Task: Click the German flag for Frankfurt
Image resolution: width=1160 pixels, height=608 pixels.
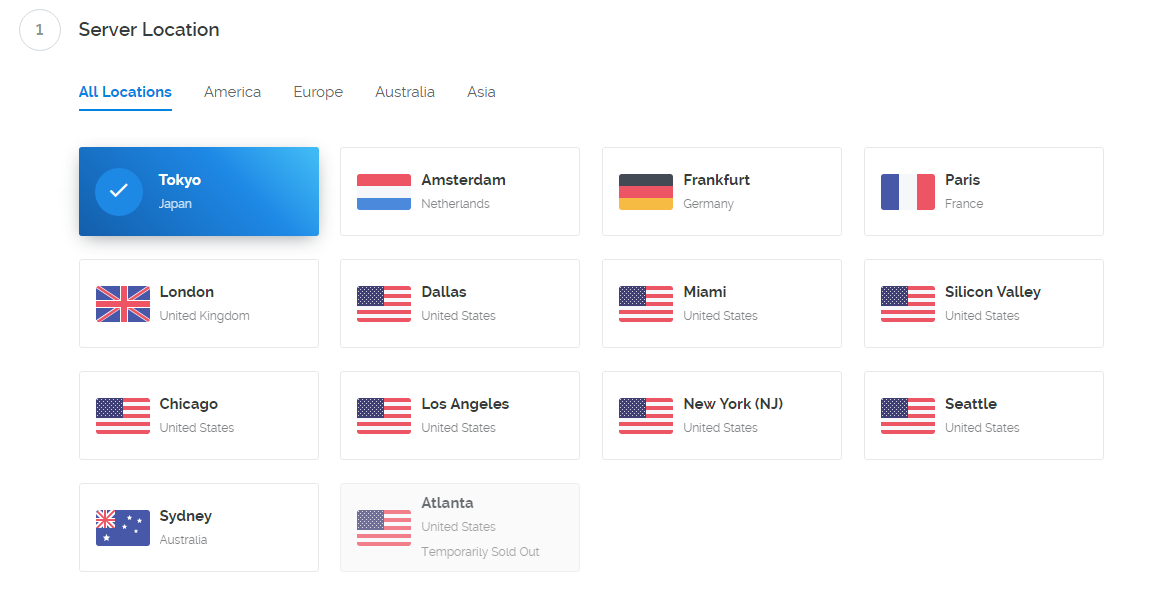Action: tap(646, 192)
